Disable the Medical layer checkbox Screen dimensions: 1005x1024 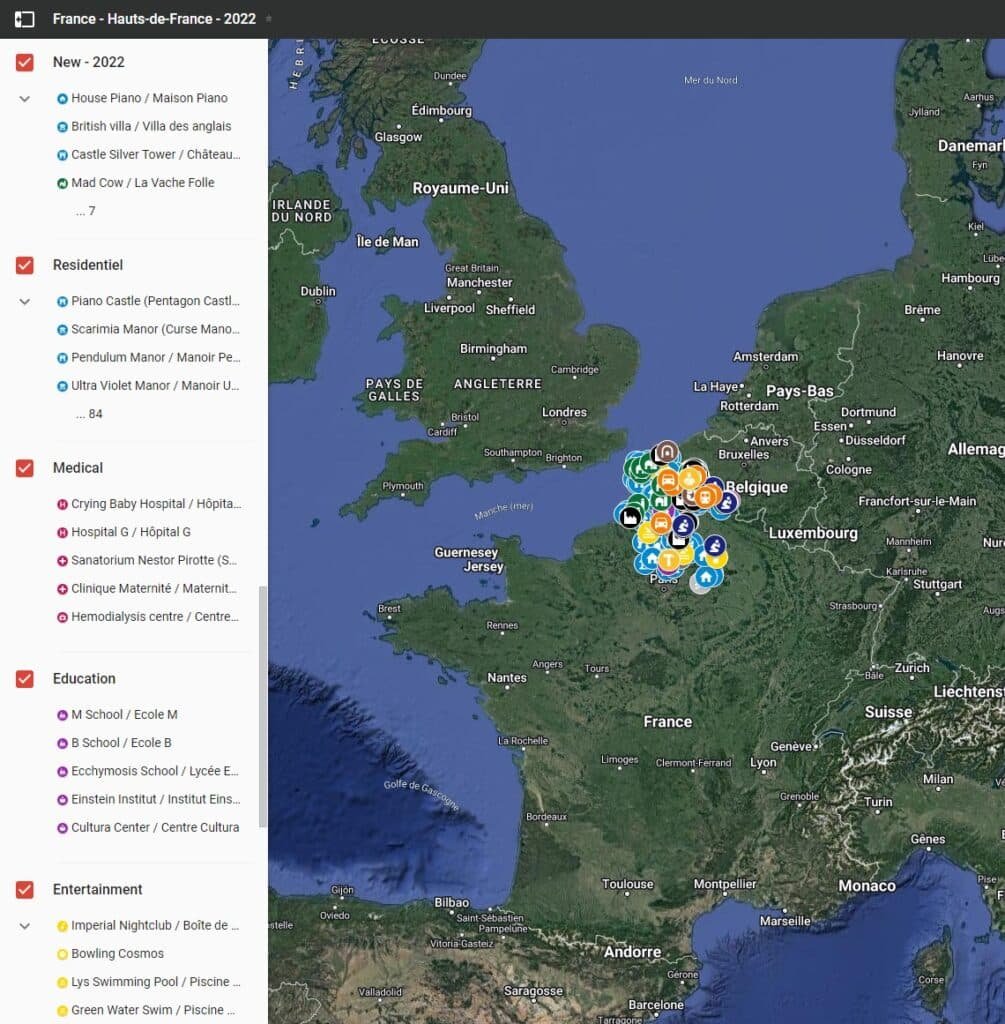pyautogui.click(x=24, y=467)
